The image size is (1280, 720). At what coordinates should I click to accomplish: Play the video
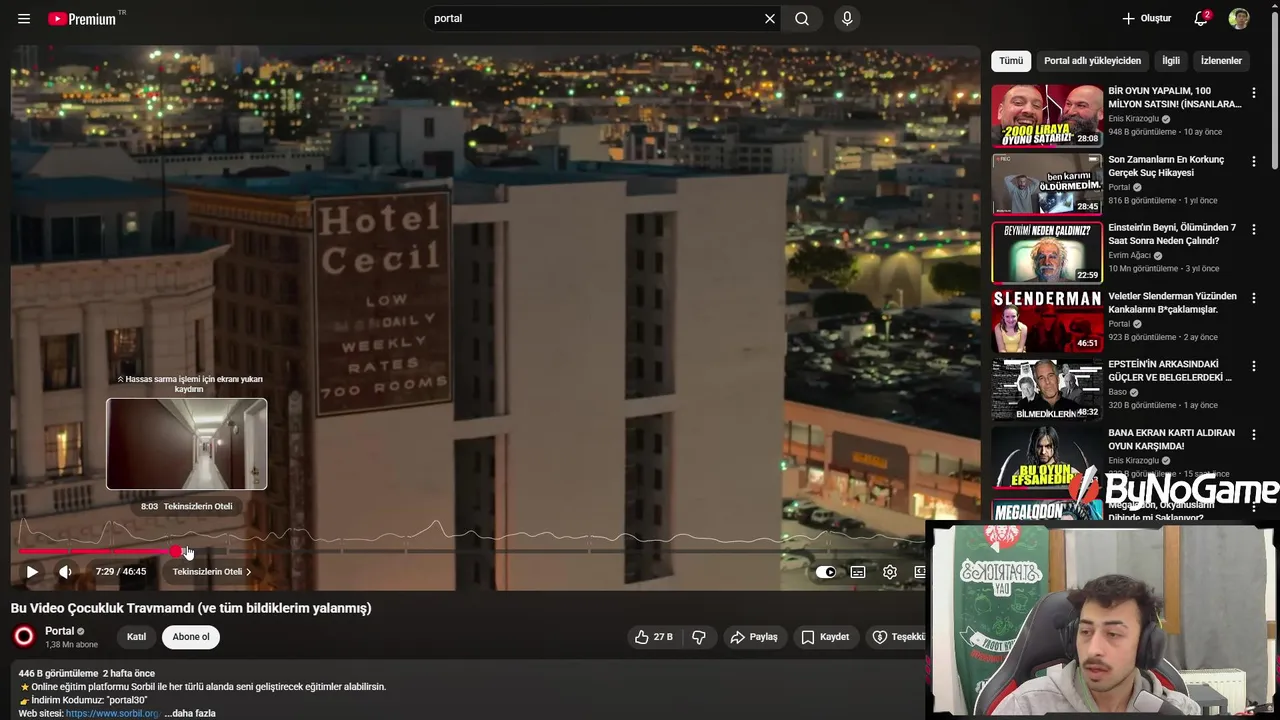32,572
